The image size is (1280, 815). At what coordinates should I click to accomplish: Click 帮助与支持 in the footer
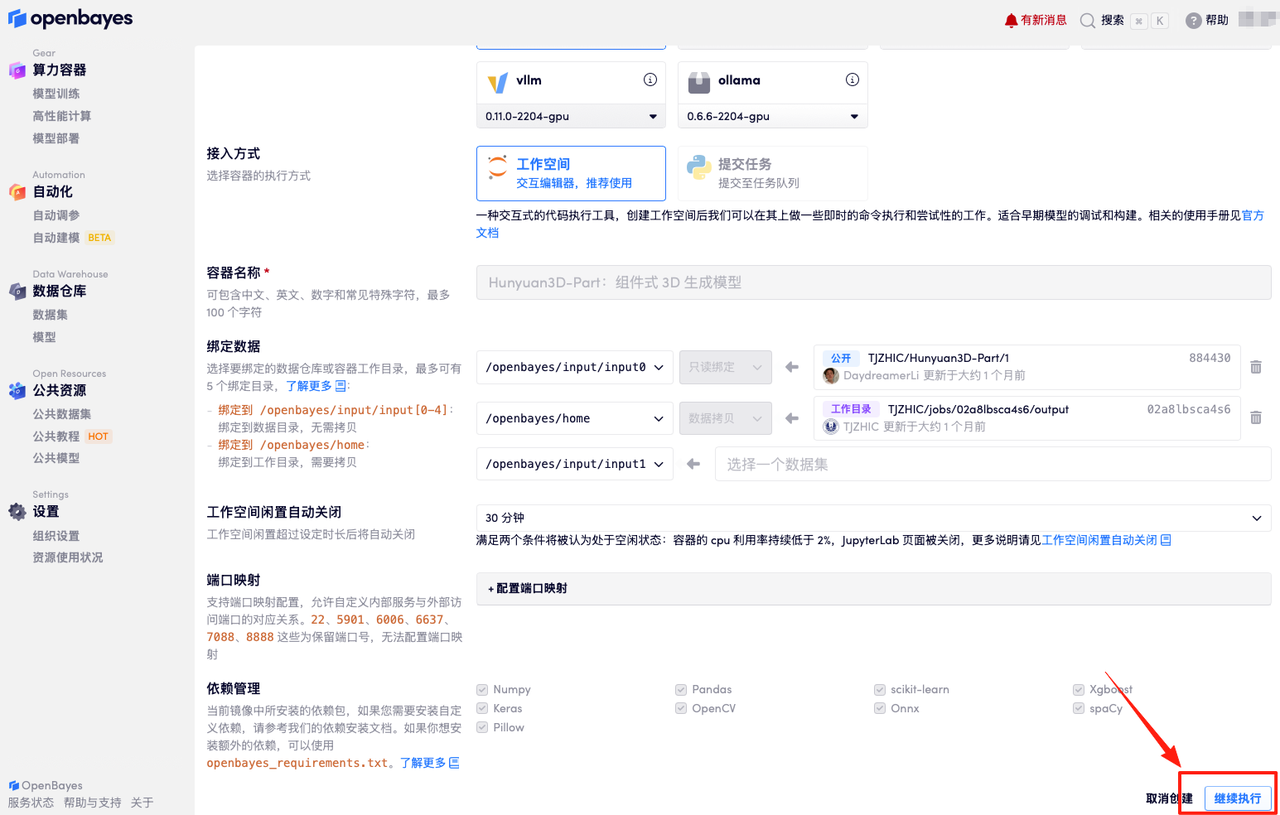click(92, 803)
